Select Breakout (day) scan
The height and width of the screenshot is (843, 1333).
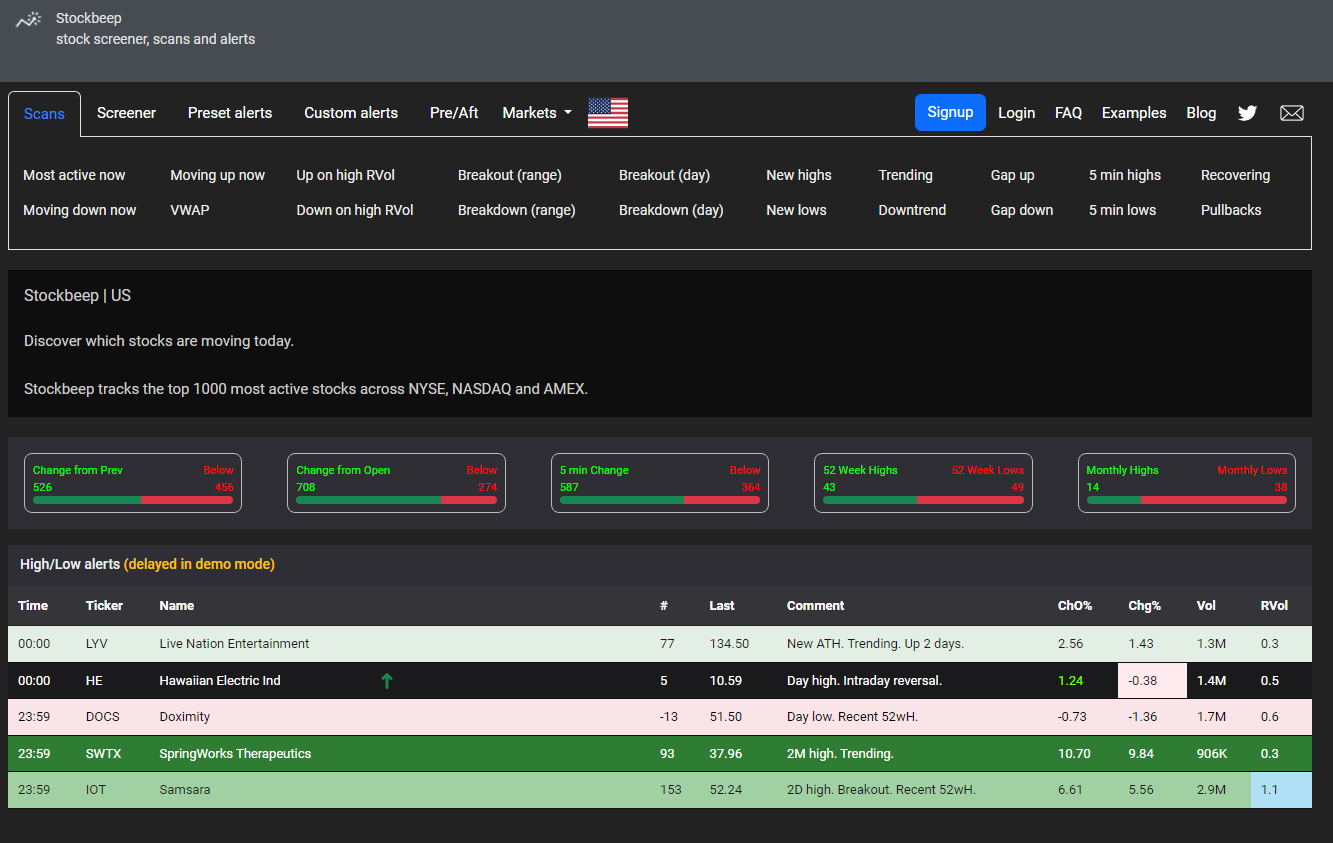(664, 175)
